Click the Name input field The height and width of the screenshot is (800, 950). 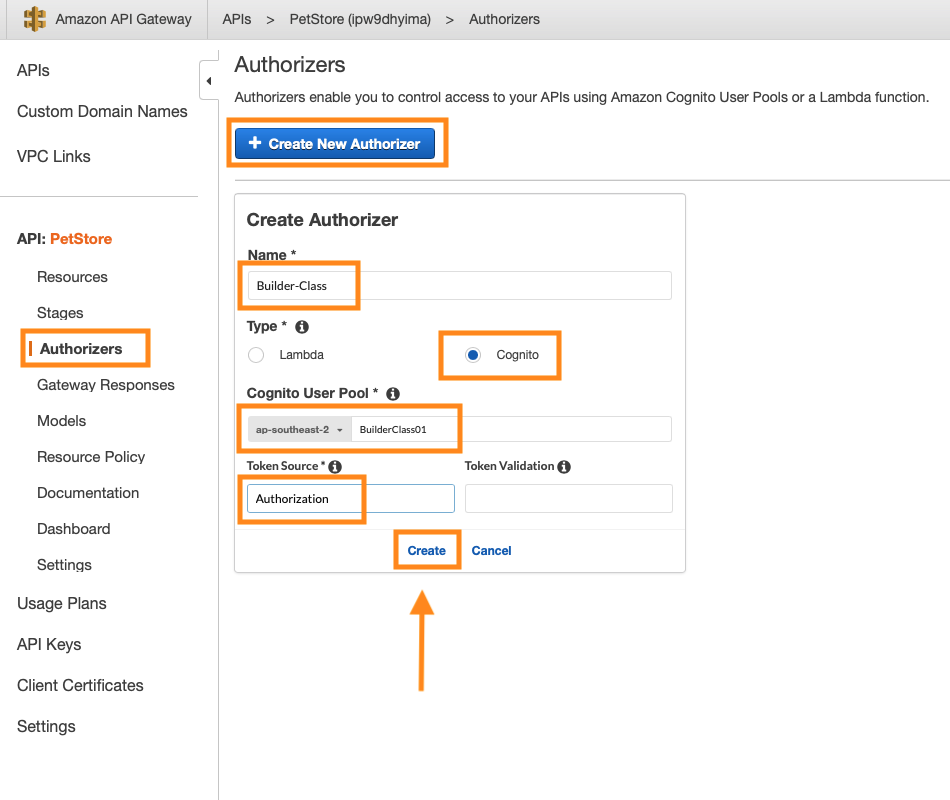point(459,285)
